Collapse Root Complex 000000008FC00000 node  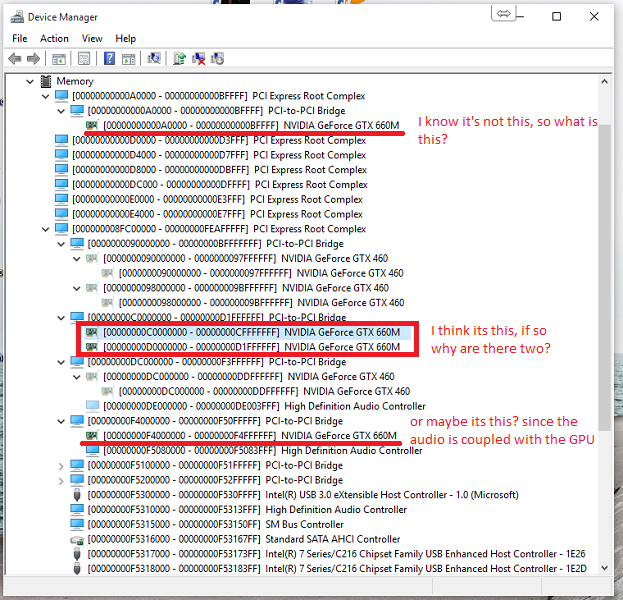click(x=46, y=229)
